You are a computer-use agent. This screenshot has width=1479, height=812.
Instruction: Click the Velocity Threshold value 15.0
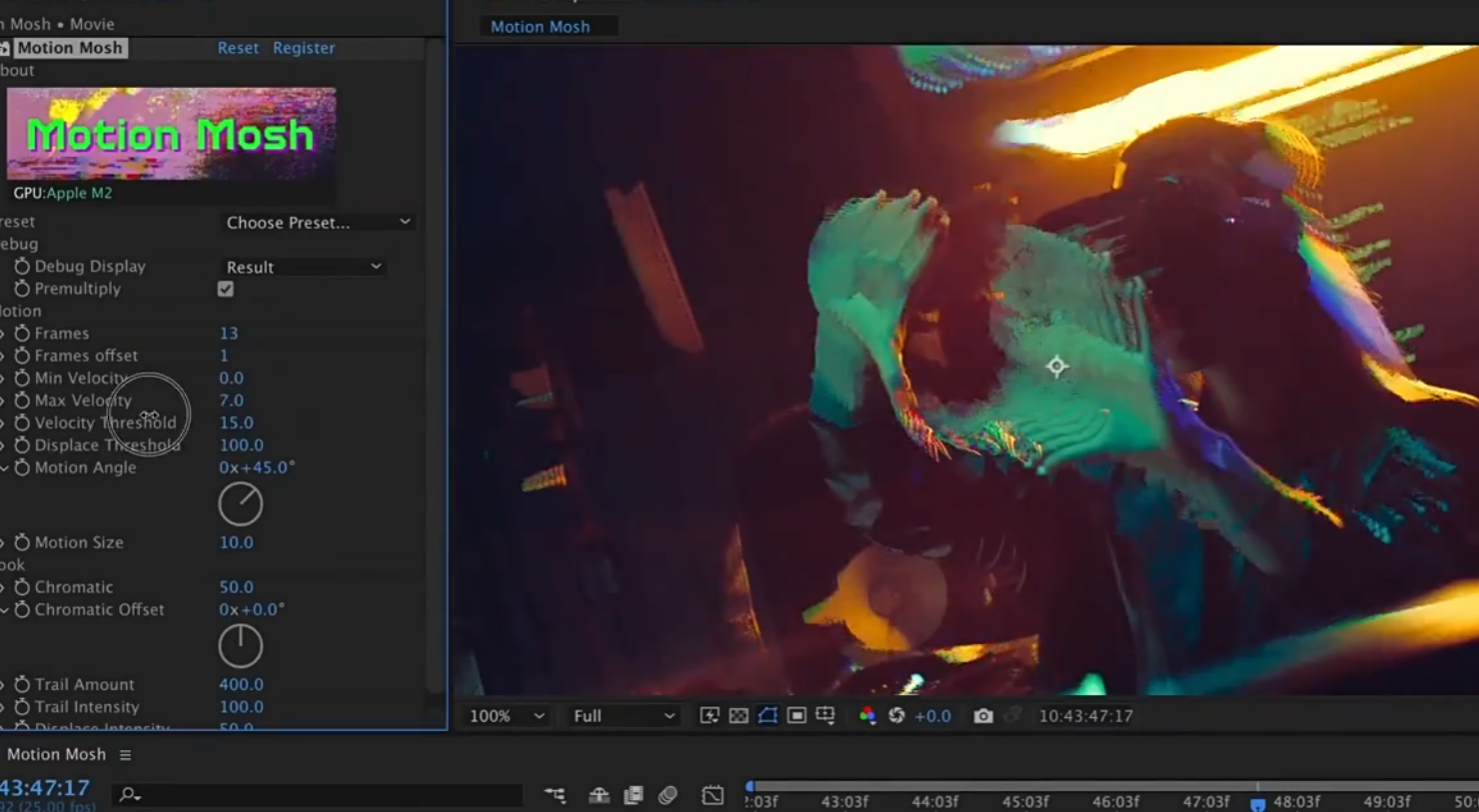pyautogui.click(x=236, y=422)
